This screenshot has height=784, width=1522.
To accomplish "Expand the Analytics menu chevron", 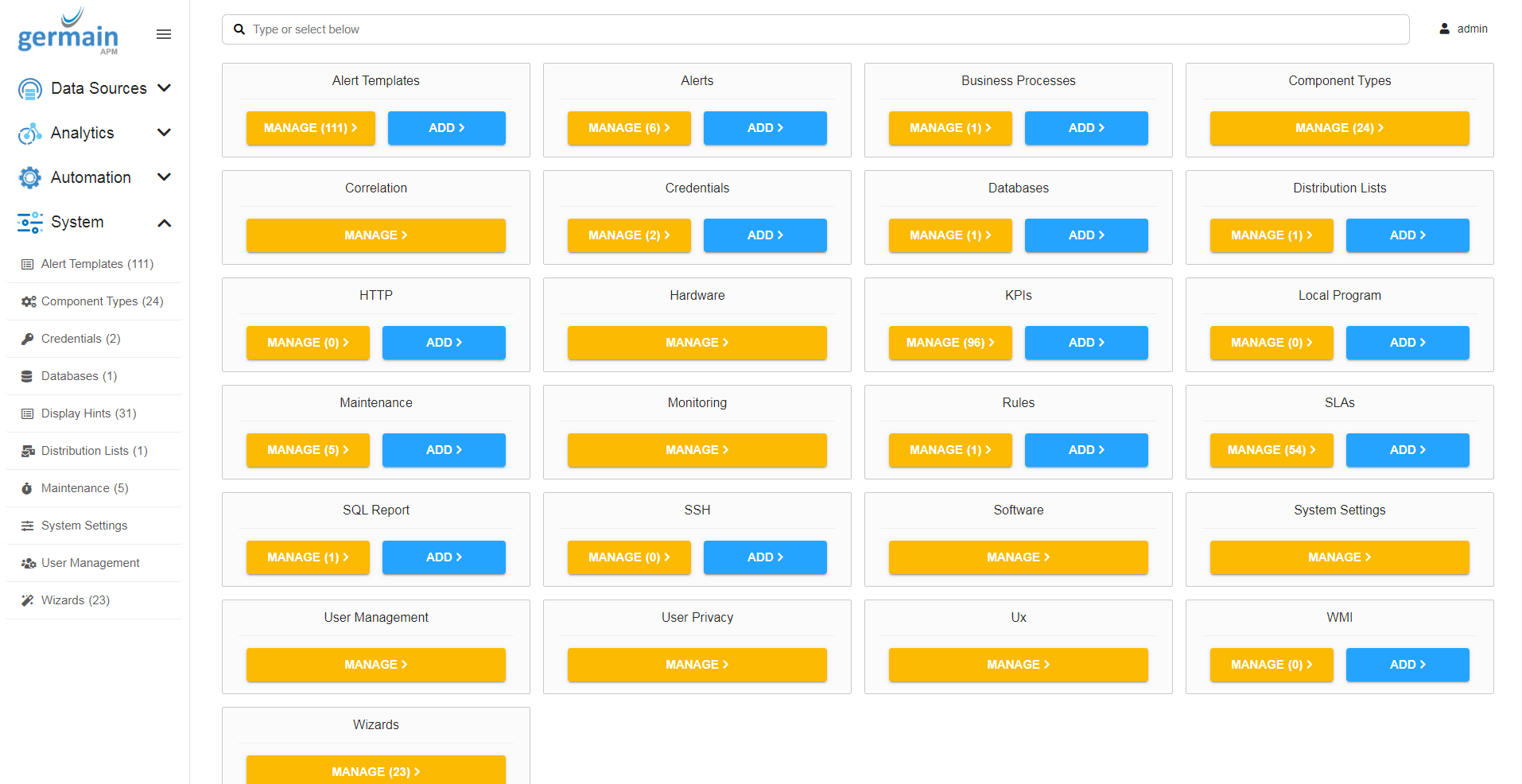I will click(x=165, y=133).
